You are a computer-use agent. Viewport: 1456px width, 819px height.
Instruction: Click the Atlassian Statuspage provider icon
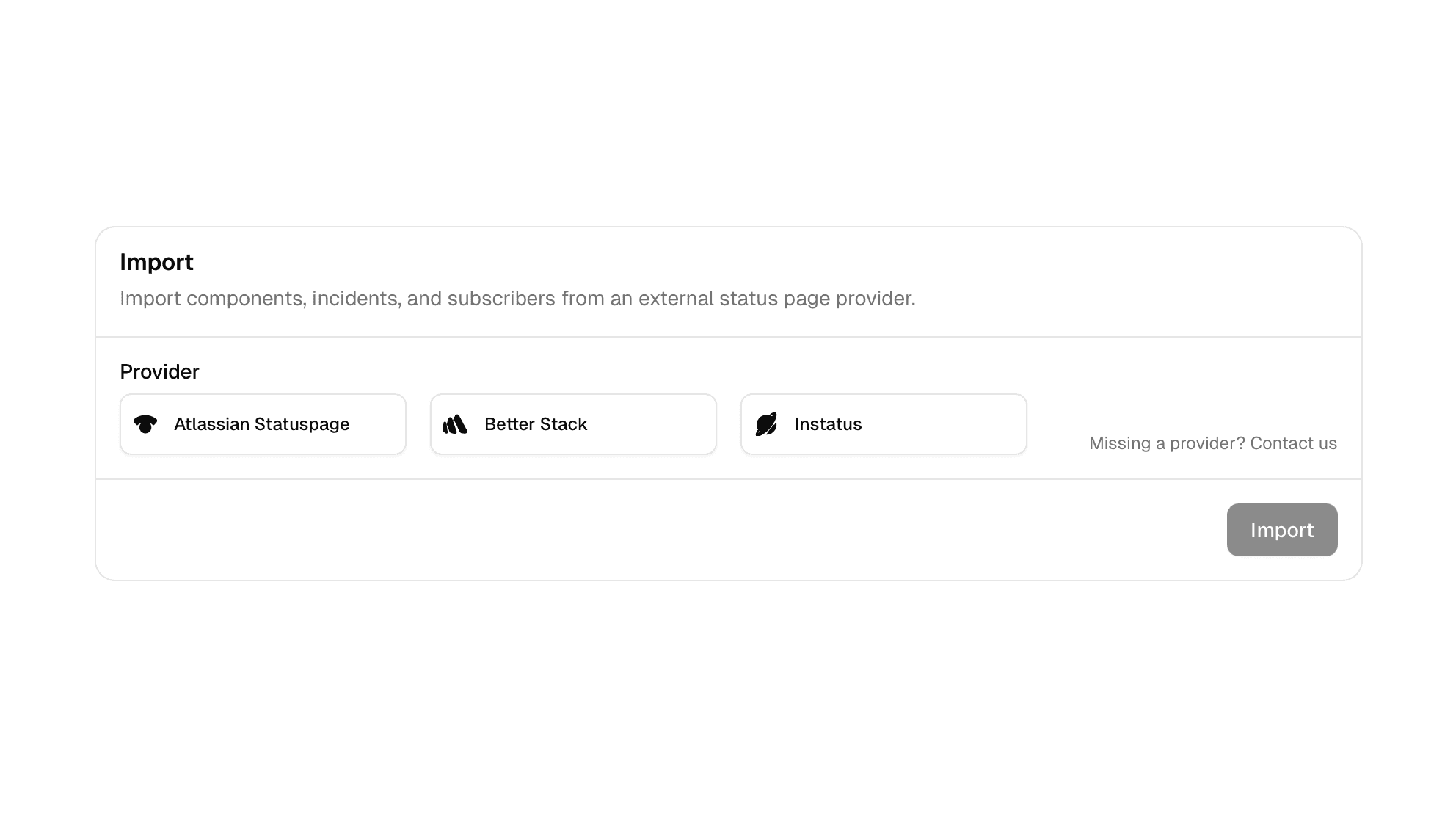click(x=146, y=424)
